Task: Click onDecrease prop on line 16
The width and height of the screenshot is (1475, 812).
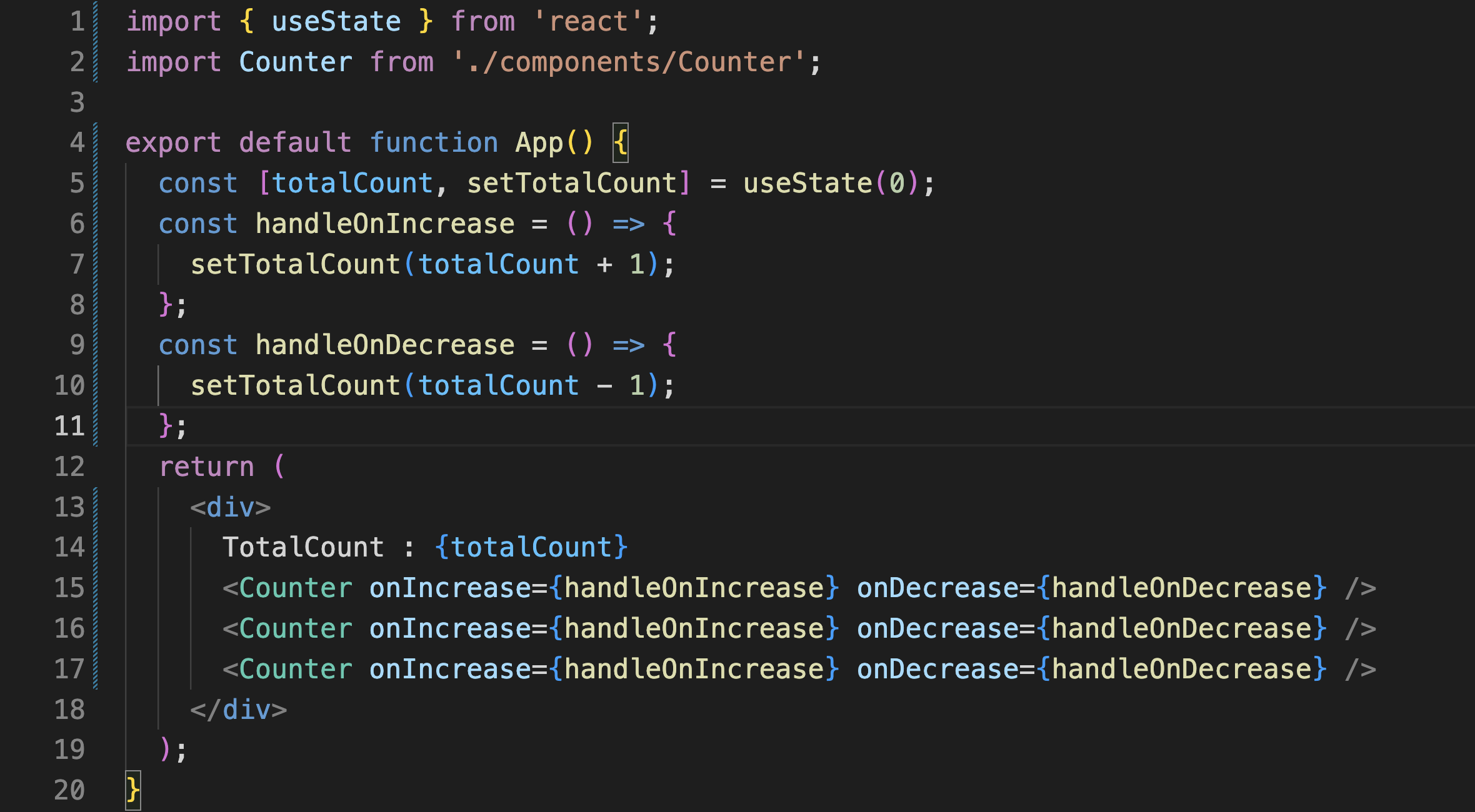Action: (937, 628)
